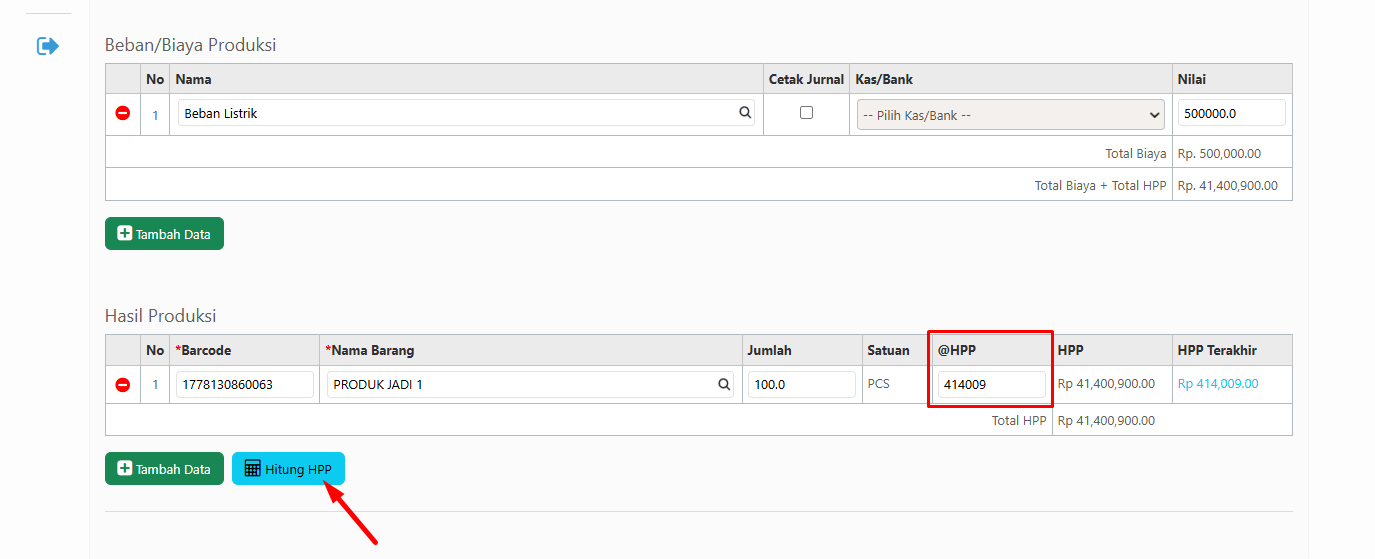This screenshot has width=1375, height=559.
Task: Click Tambah Data under Beban/Biaya Produksi
Action: (164, 234)
